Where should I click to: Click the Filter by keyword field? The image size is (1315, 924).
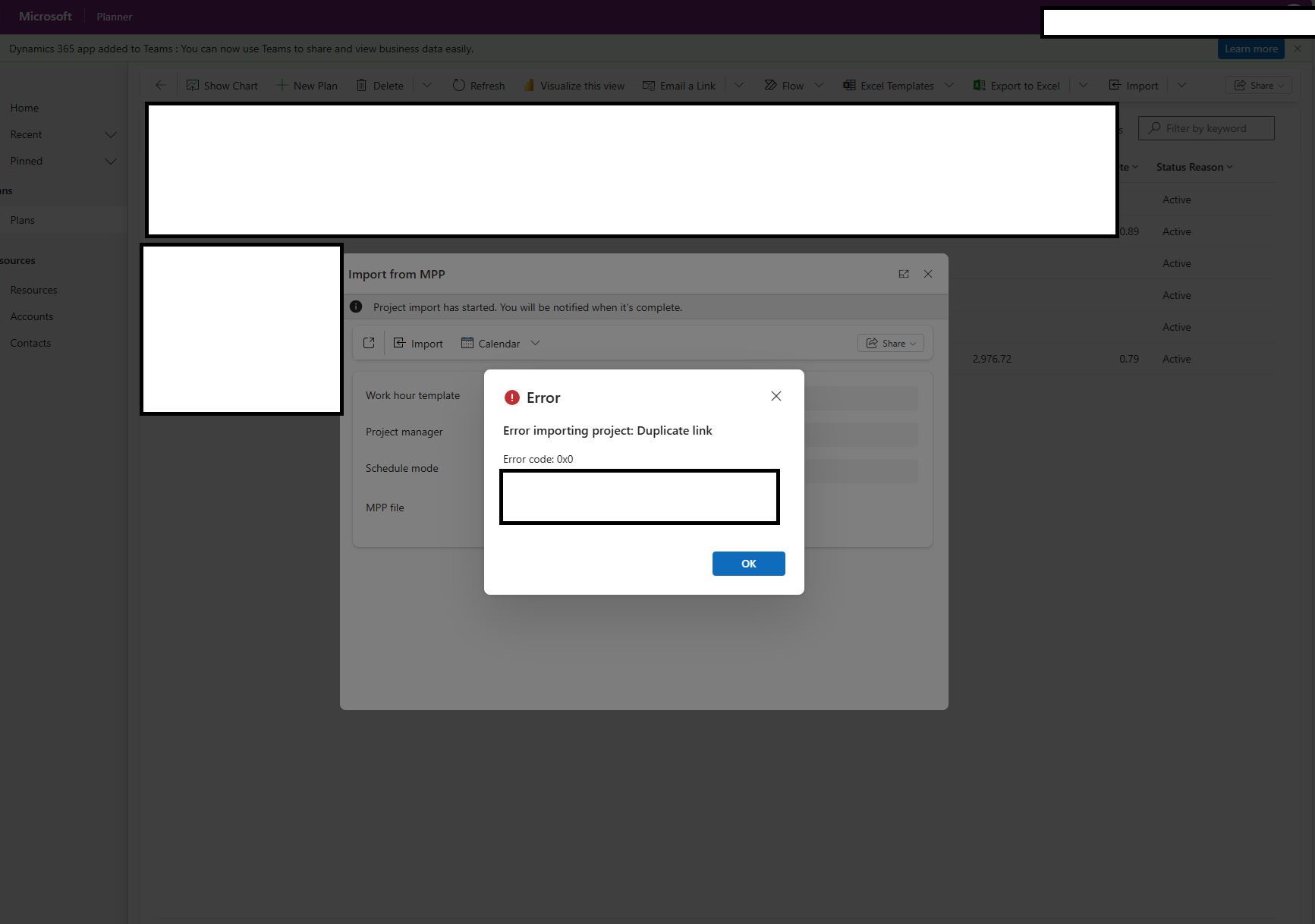1206,128
